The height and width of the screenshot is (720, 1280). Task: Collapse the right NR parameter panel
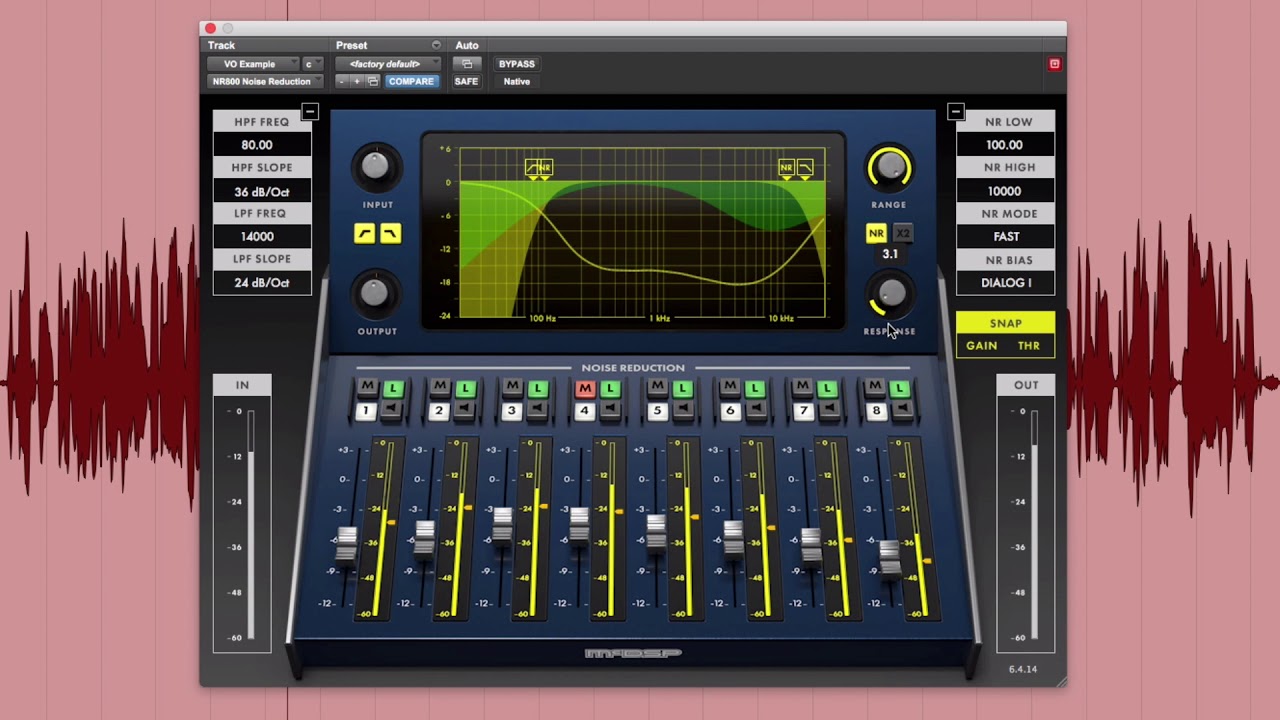[x=955, y=112]
